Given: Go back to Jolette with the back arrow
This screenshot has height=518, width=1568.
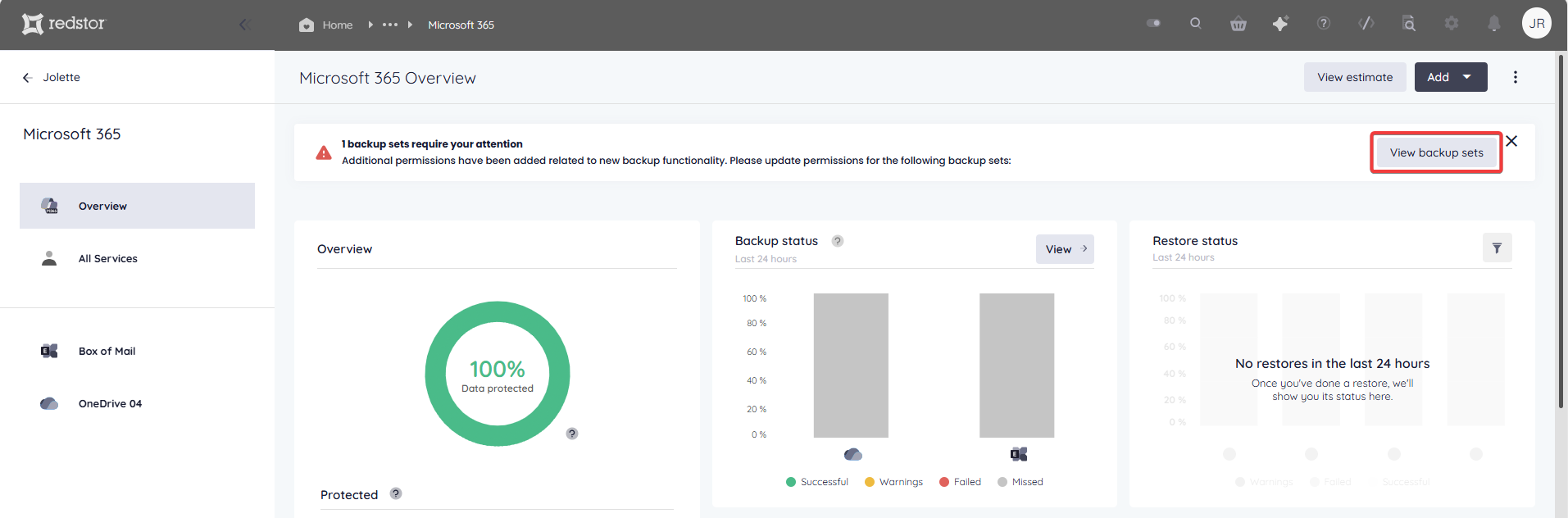Looking at the screenshot, I should pyautogui.click(x=27, y=77).
